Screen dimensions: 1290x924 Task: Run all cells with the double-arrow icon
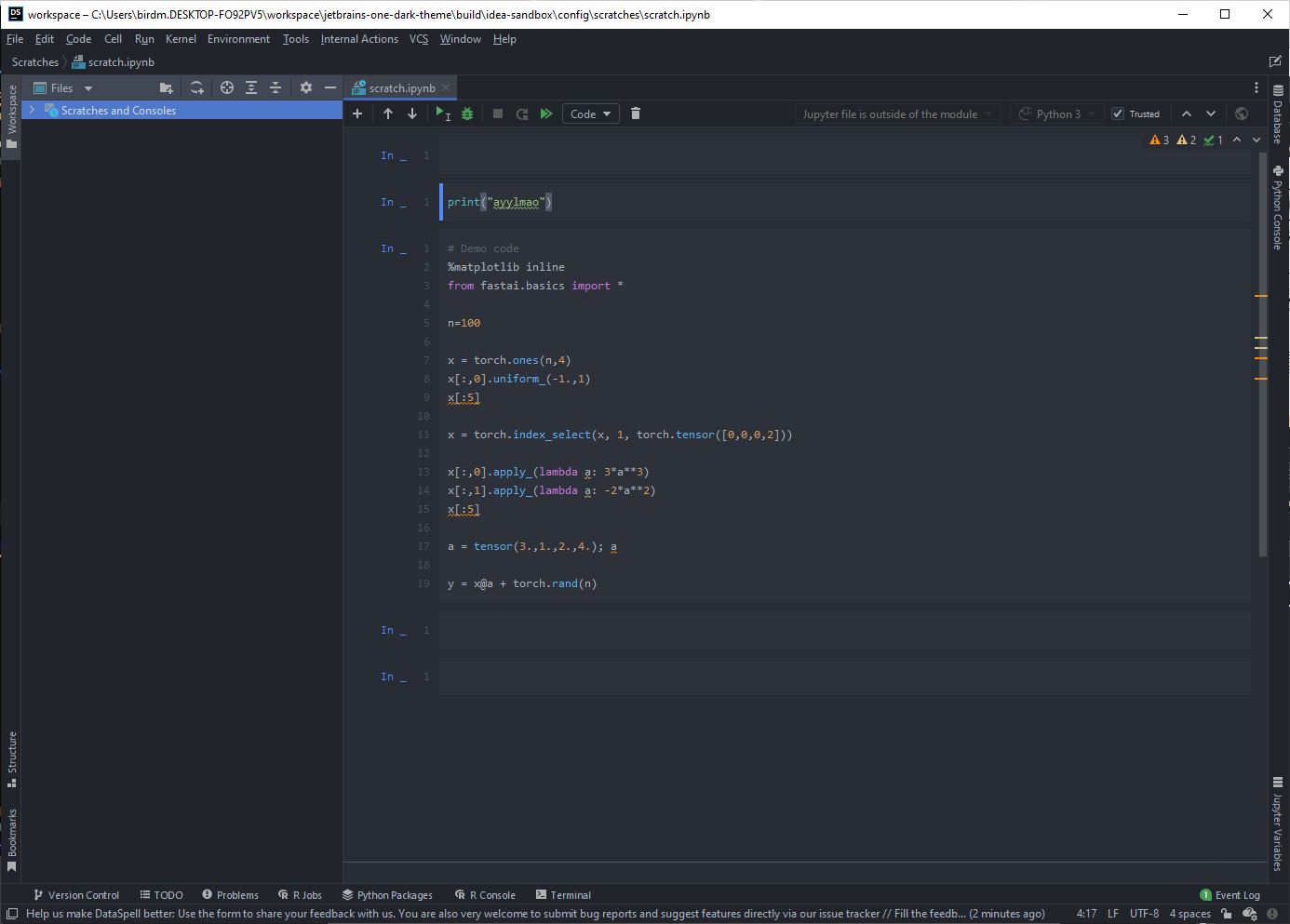[x=546, y=113]
